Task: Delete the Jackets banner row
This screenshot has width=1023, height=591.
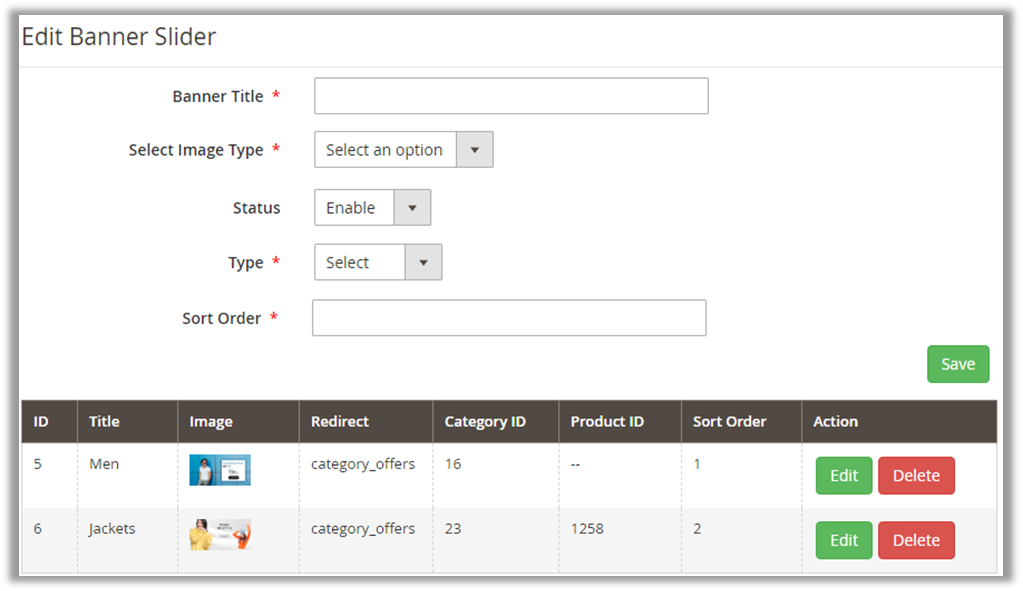Action: point(915,540)
